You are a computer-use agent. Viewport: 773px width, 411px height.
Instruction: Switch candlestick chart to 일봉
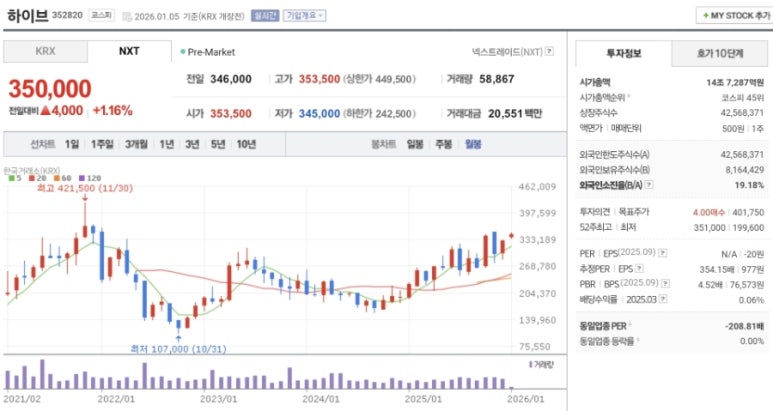pyautogui.click(x=414, y=144)
